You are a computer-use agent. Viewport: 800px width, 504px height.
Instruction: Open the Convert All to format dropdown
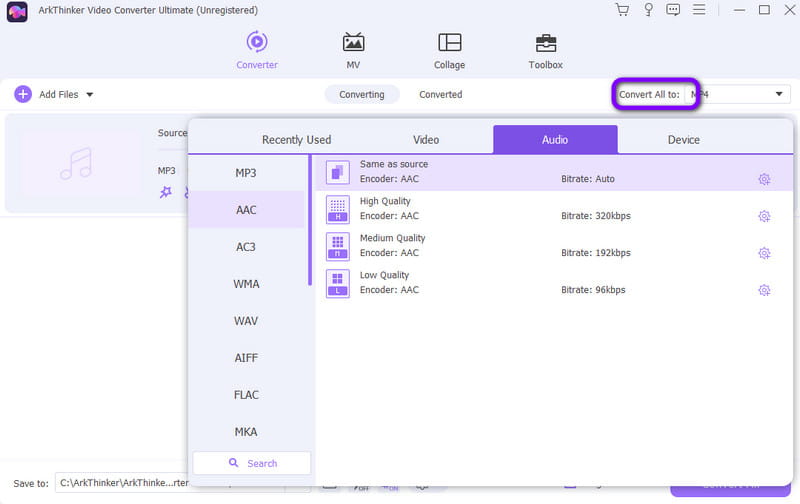point(738,94)
